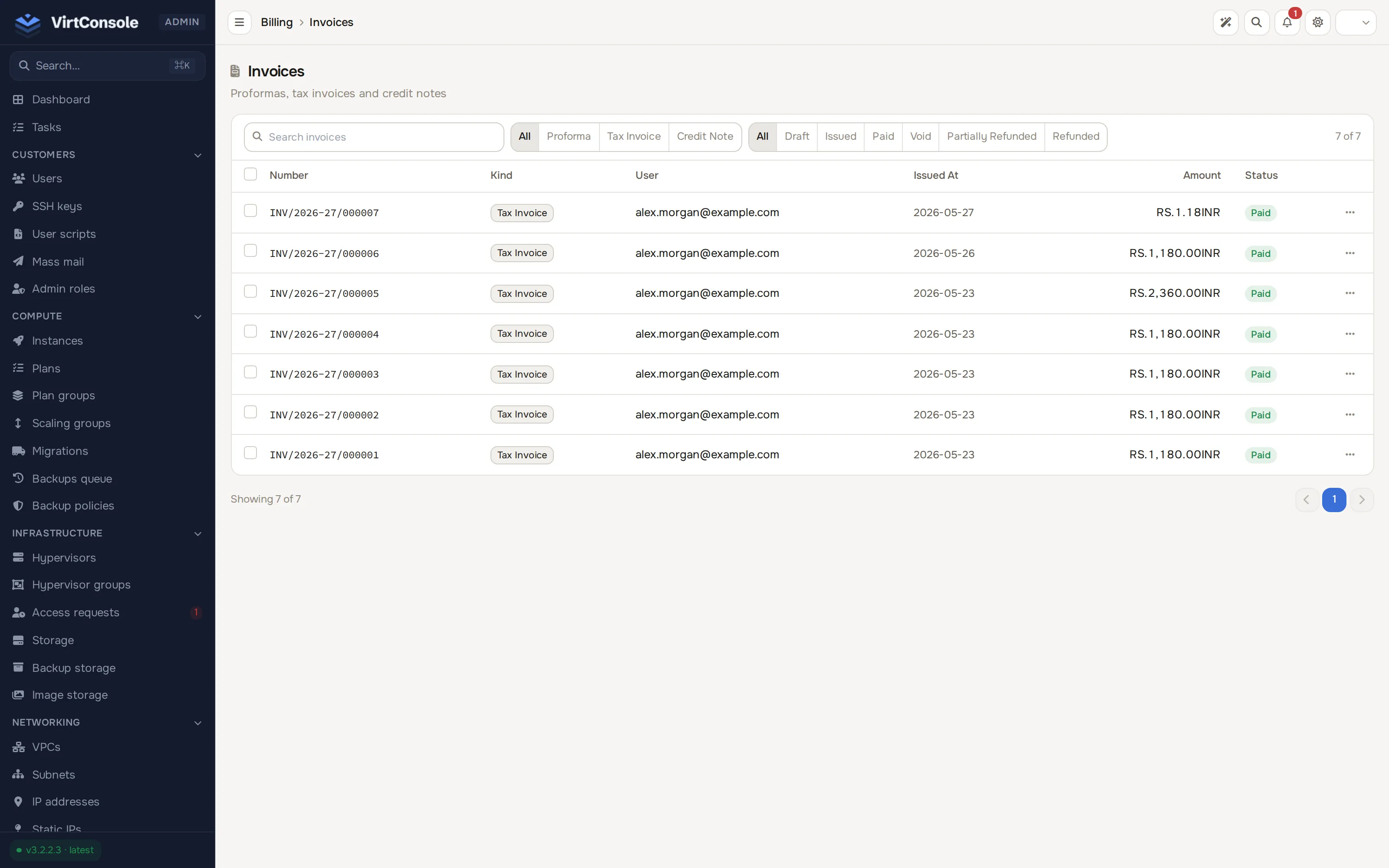Image resolution: width=1389 pixels, height=868 pixels.
Task: Go to page 1 in pagination
Action: (1334, 500)
